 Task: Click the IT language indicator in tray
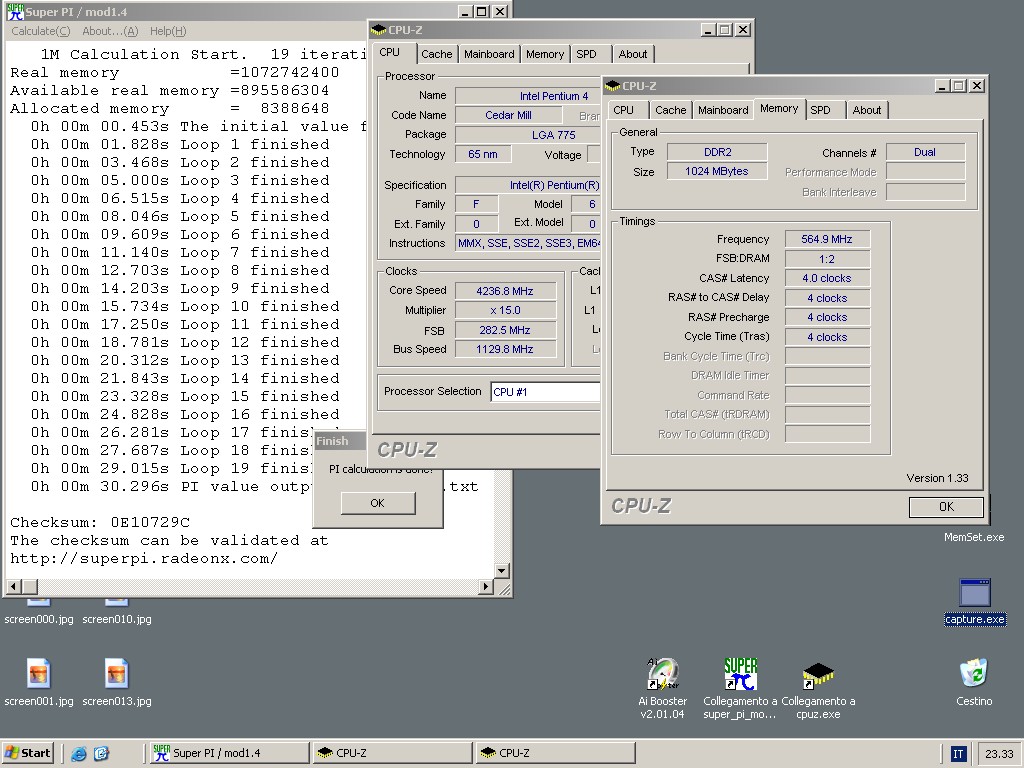pyautogui.click(x=958, y=754)
